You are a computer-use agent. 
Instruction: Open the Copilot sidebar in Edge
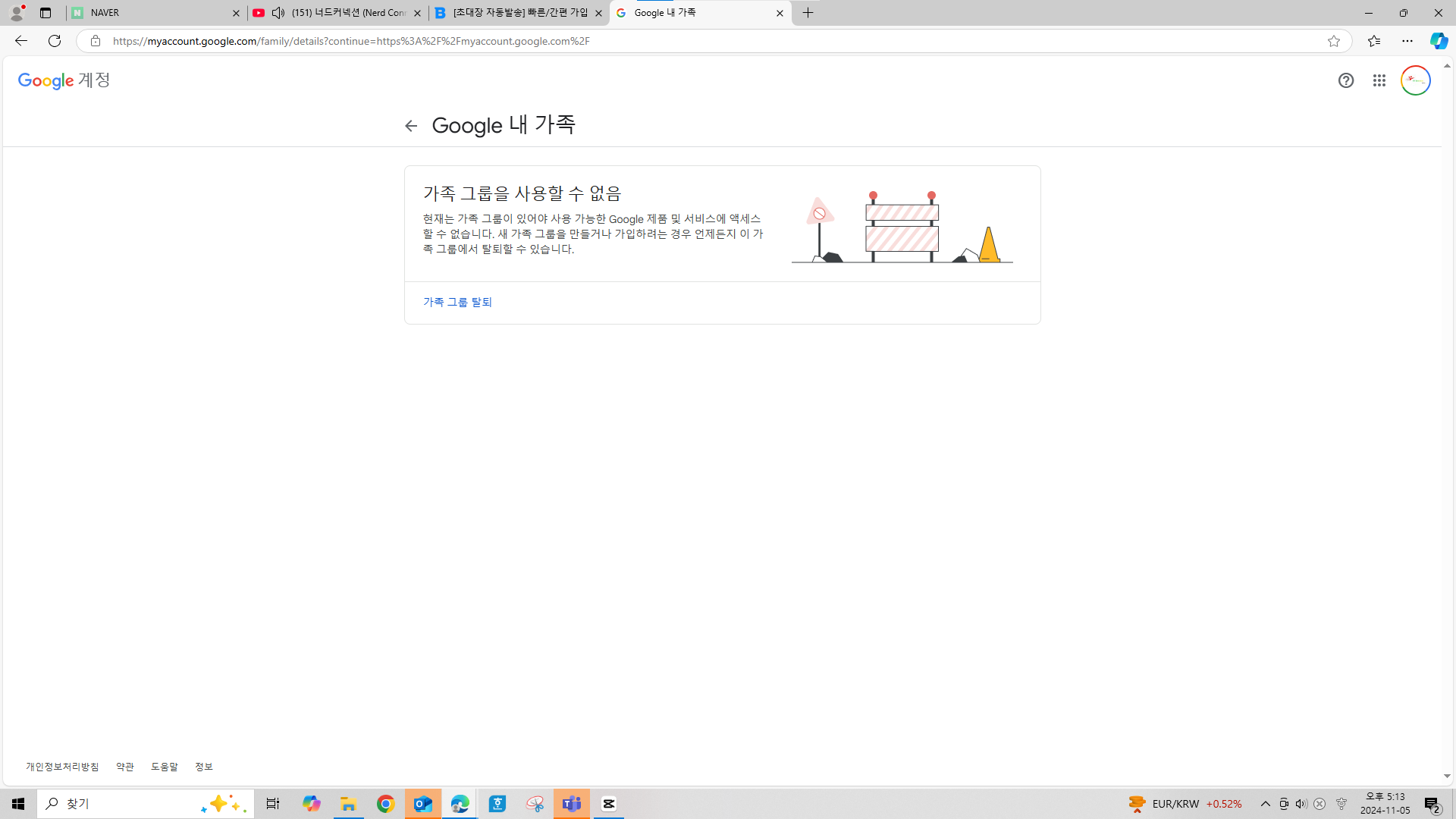point(1439,41)
